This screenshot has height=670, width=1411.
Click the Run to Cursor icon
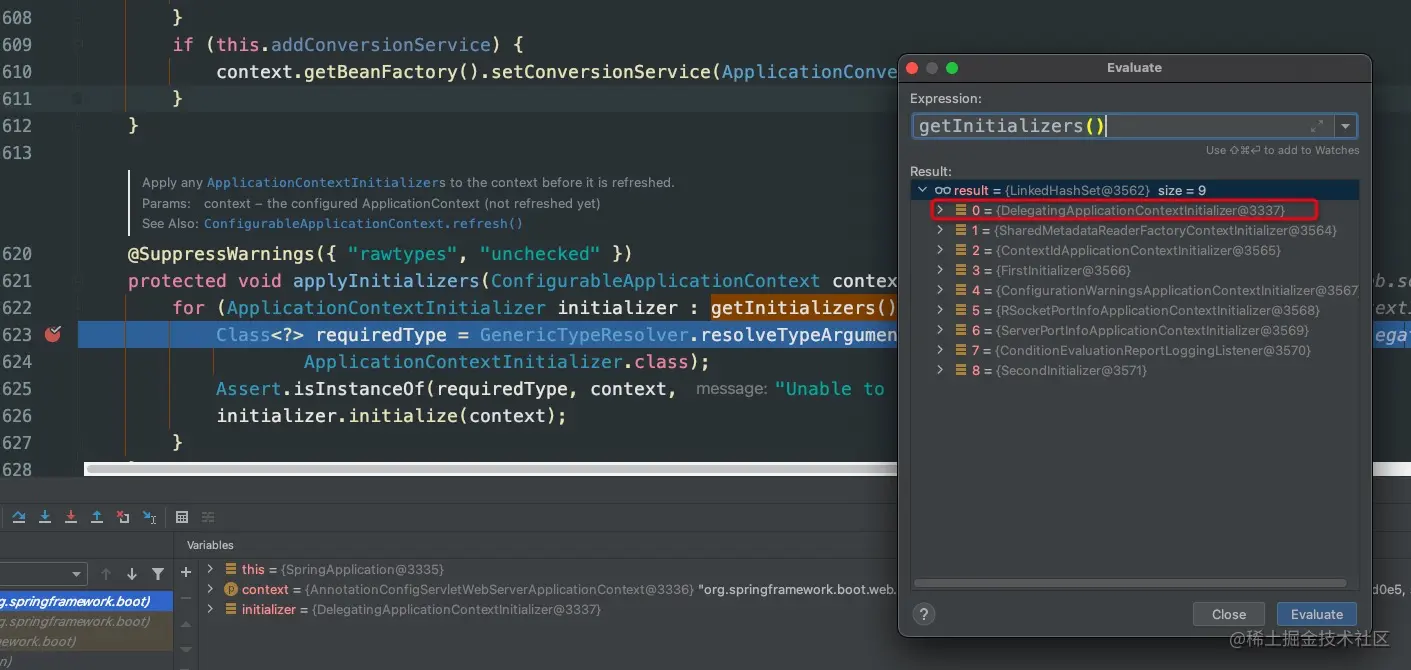click(x=149, y=517)
